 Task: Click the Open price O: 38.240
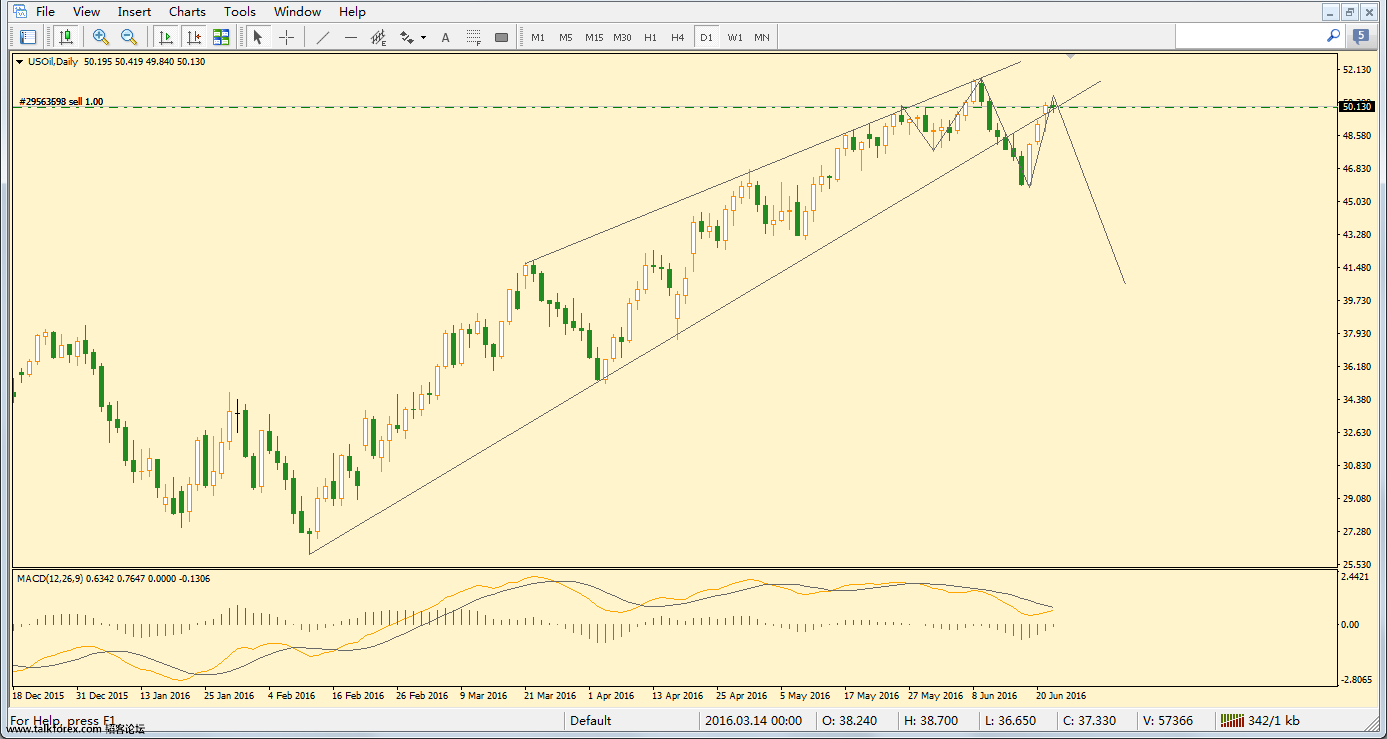(849, 721)
